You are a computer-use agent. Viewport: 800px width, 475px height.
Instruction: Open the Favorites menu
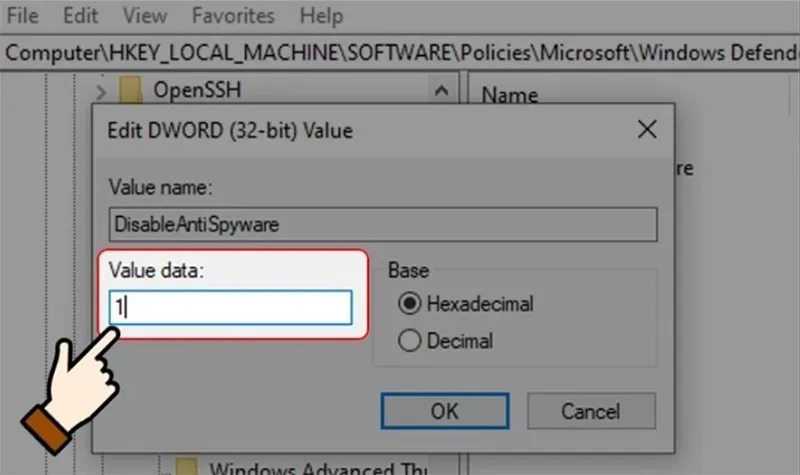[x=235, y=16]
